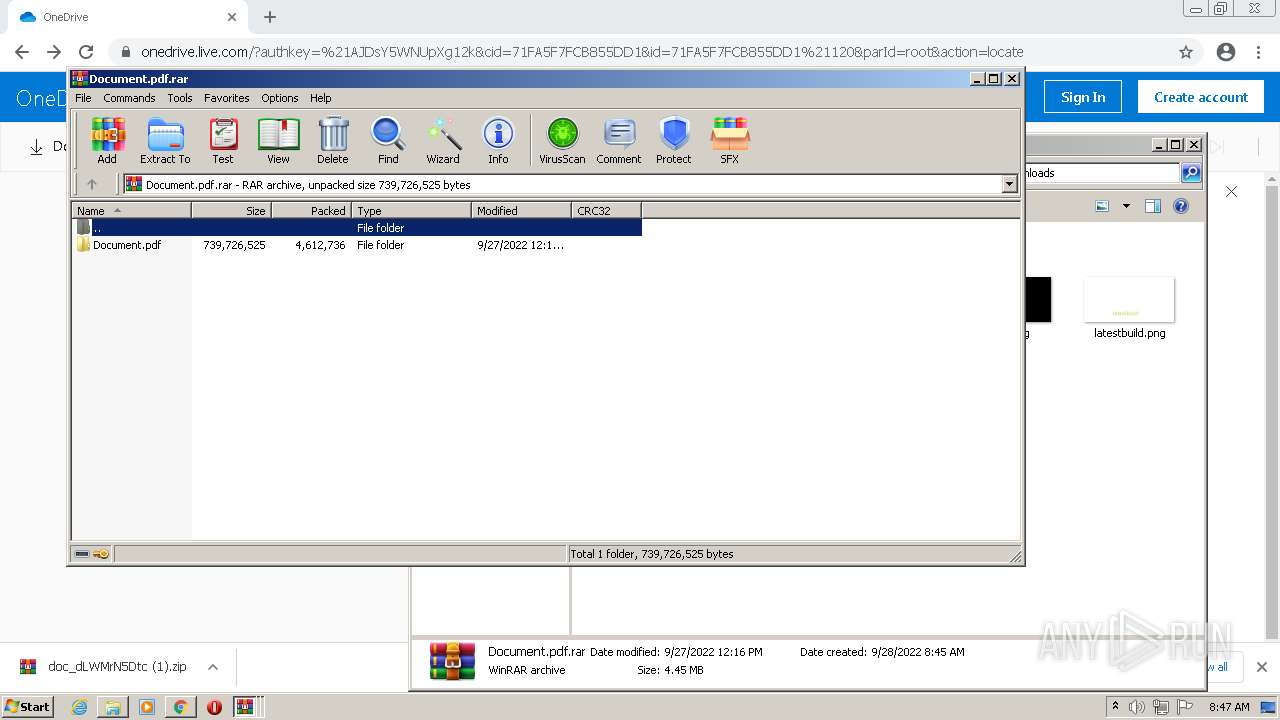
Task: Click the Sign In button on OneDrive
Action: pos(1083,97)
